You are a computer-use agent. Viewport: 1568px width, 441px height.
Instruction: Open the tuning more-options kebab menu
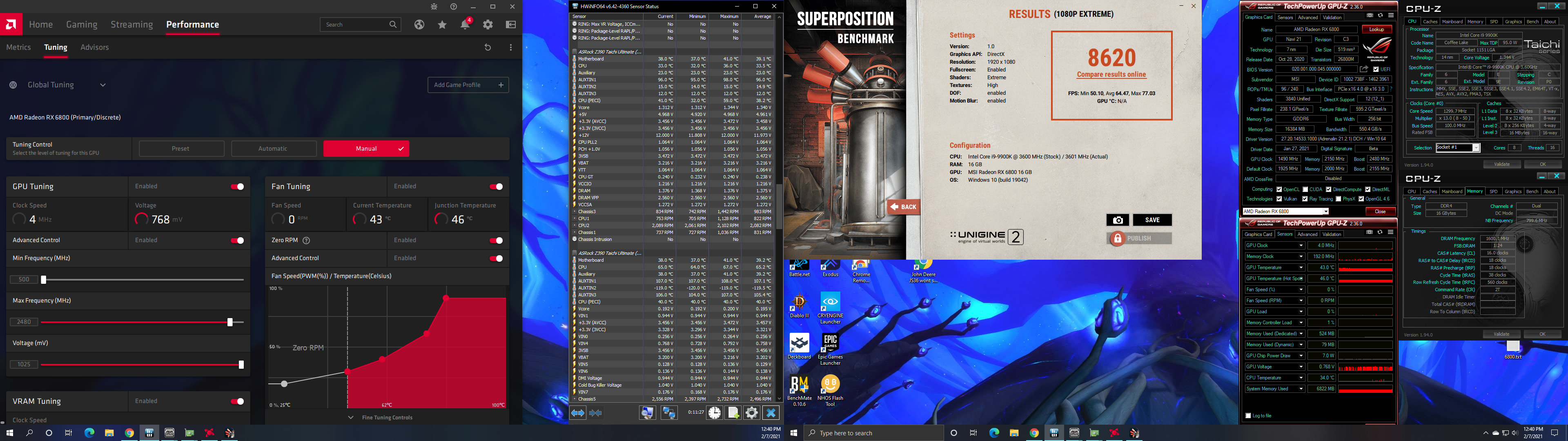(x=511, y=47)
